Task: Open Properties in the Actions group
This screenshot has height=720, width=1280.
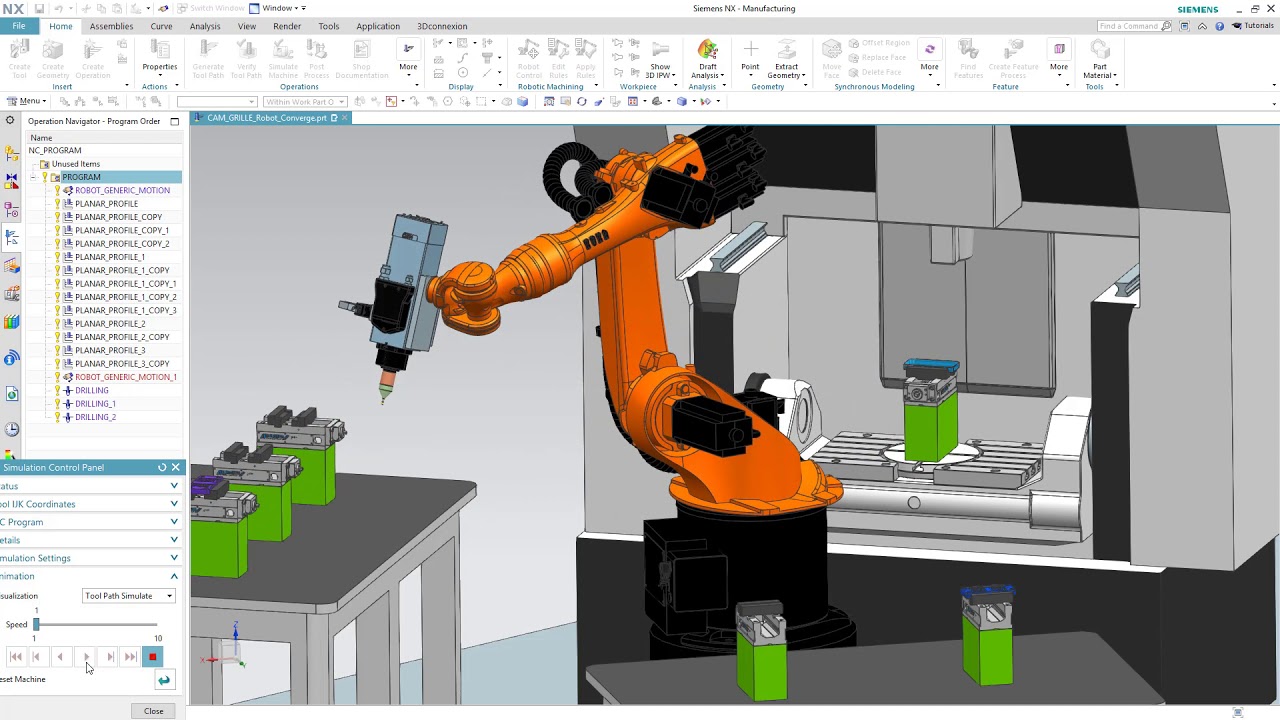Action: click(x=160, y=56)
